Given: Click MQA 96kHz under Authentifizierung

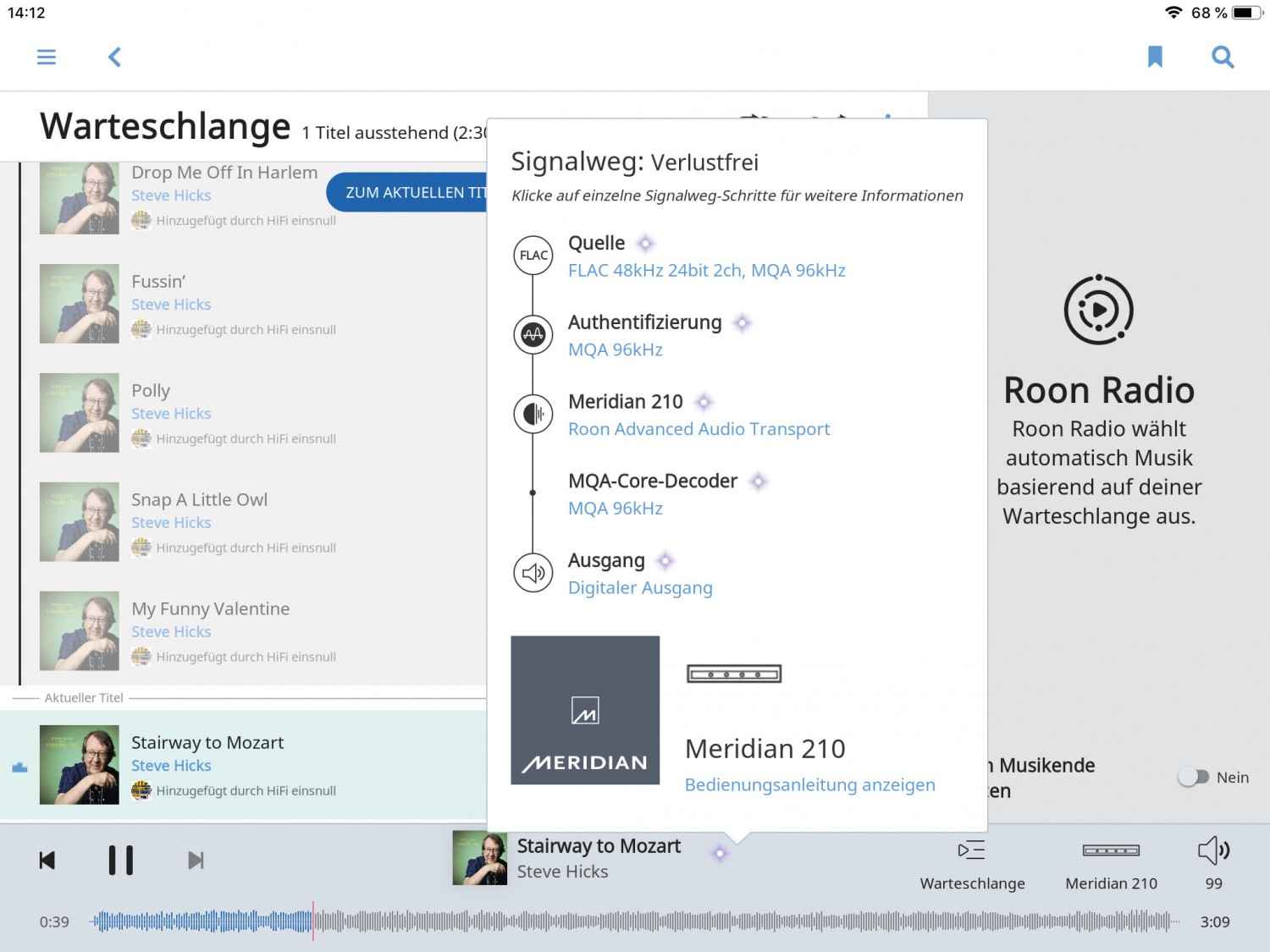Looking at the screenshot, I should [616, 349].
